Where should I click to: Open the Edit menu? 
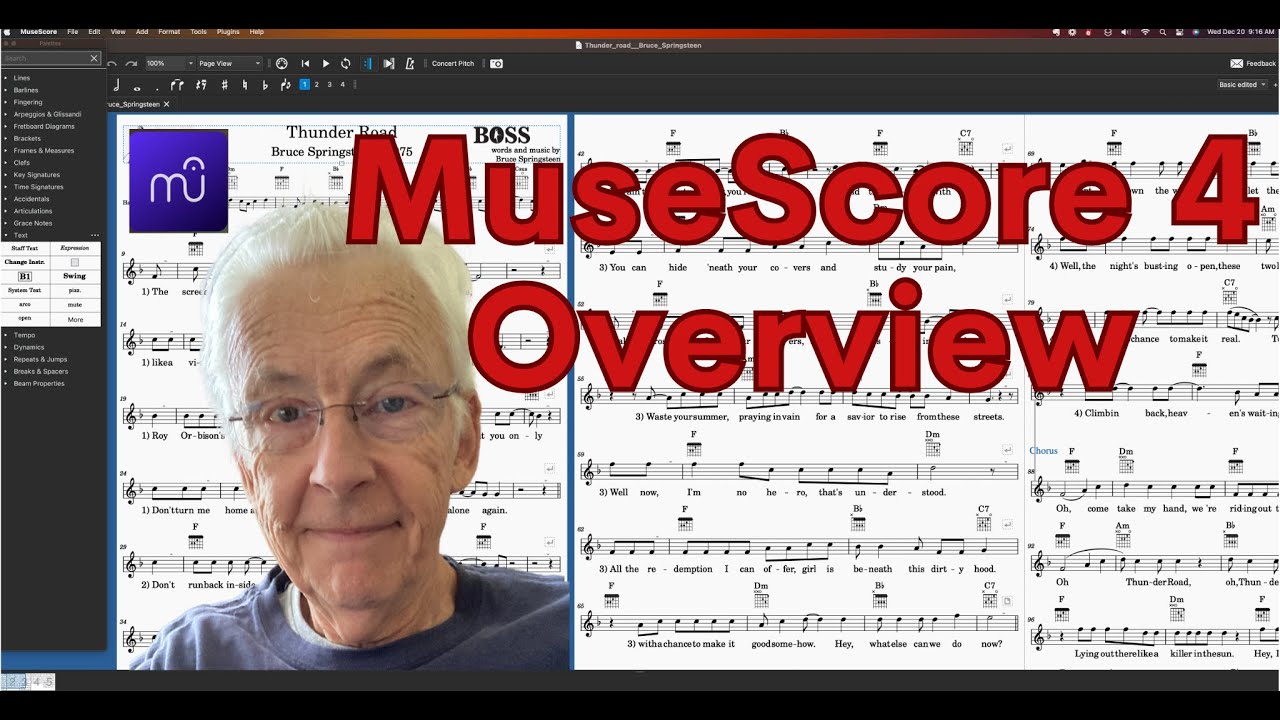94,32
